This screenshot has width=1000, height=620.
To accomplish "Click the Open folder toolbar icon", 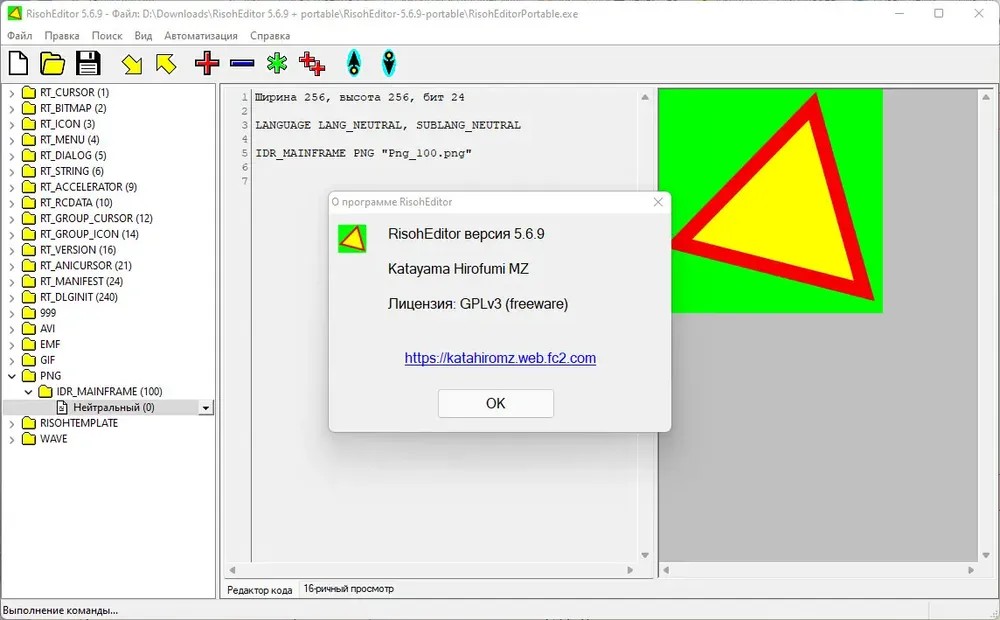I will (x=52, y=63).
